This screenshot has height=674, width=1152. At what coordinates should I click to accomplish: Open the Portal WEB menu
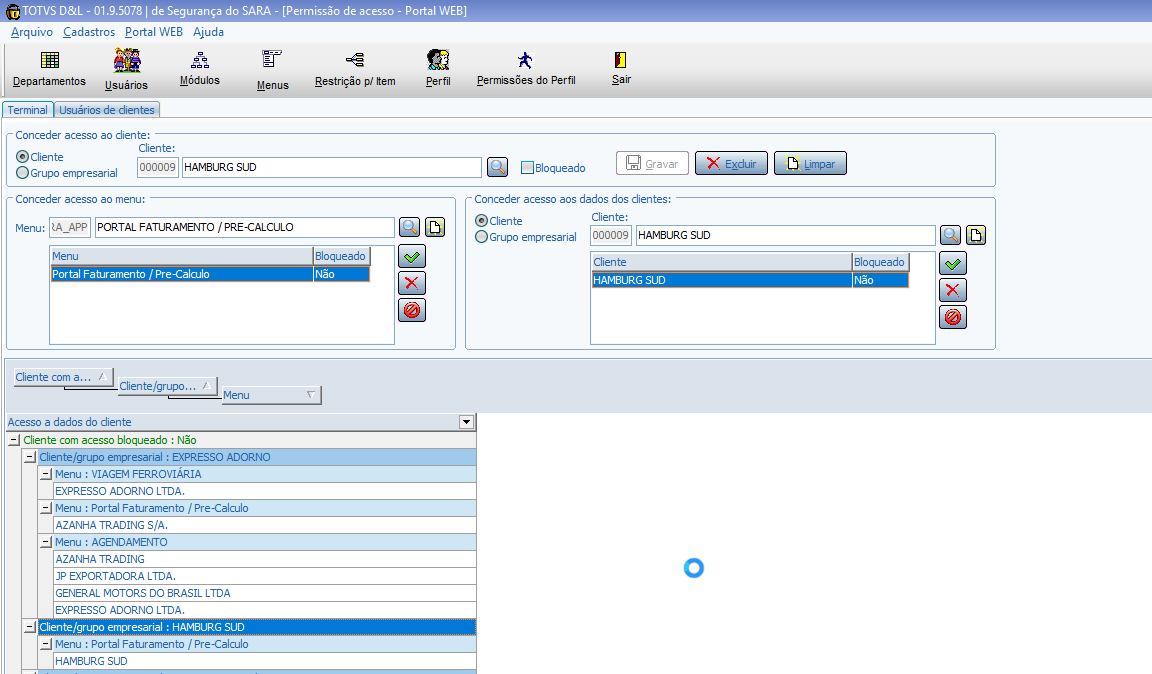click(x=154, y=32)
